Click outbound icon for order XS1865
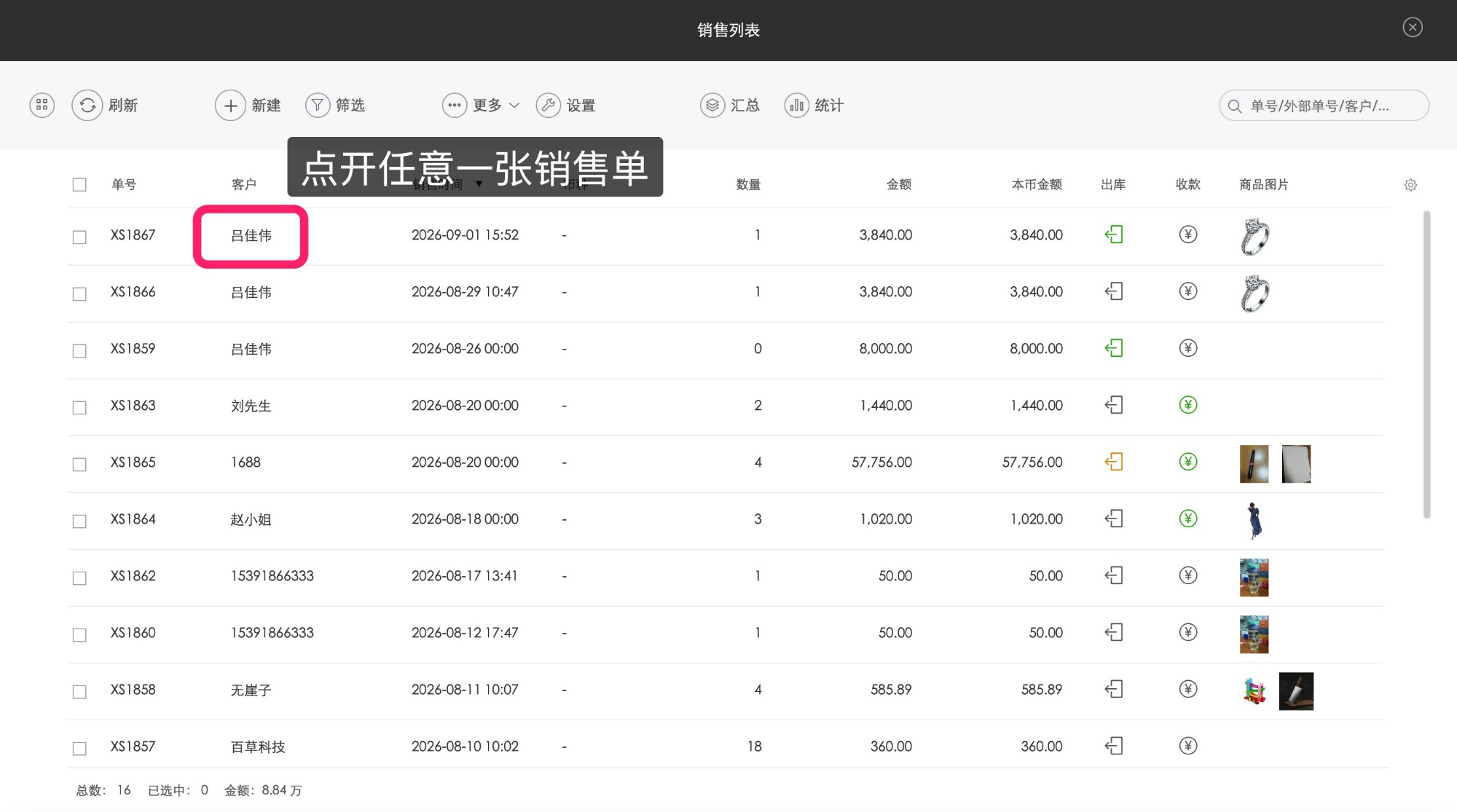The height and width of the screenshot is (812, 1457). point(1114,462)
